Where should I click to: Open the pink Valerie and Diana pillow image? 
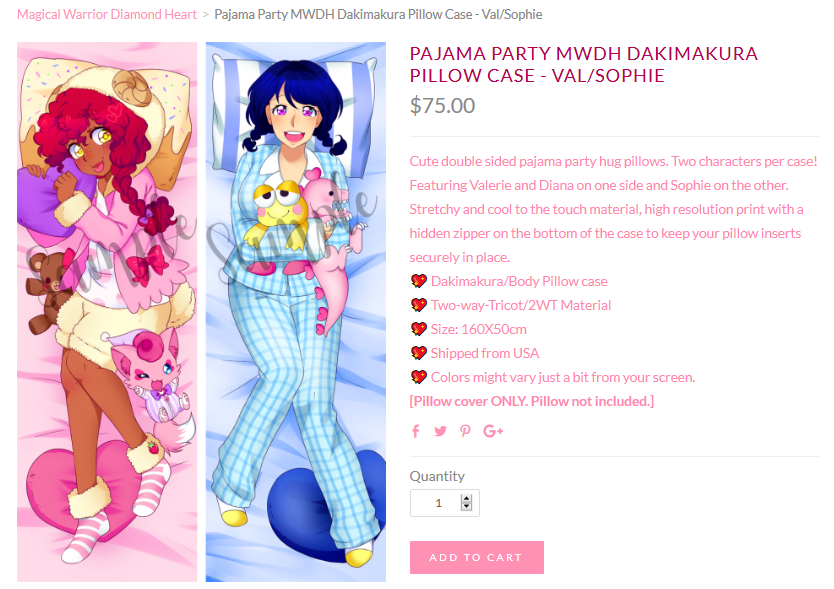click(x=107, y=312)
